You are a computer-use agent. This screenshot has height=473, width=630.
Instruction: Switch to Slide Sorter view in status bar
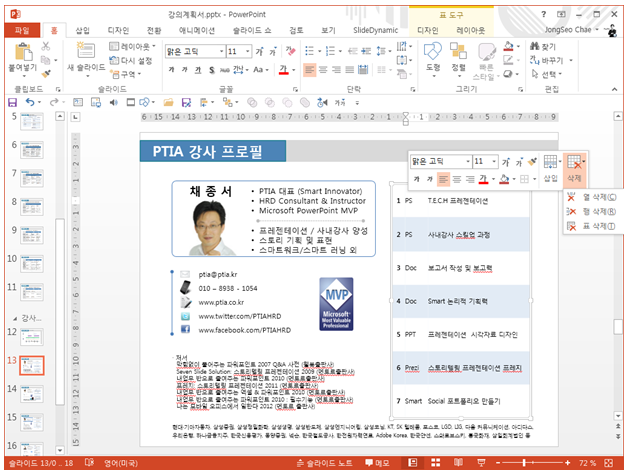pyautogui.click(x=436, y=463)
